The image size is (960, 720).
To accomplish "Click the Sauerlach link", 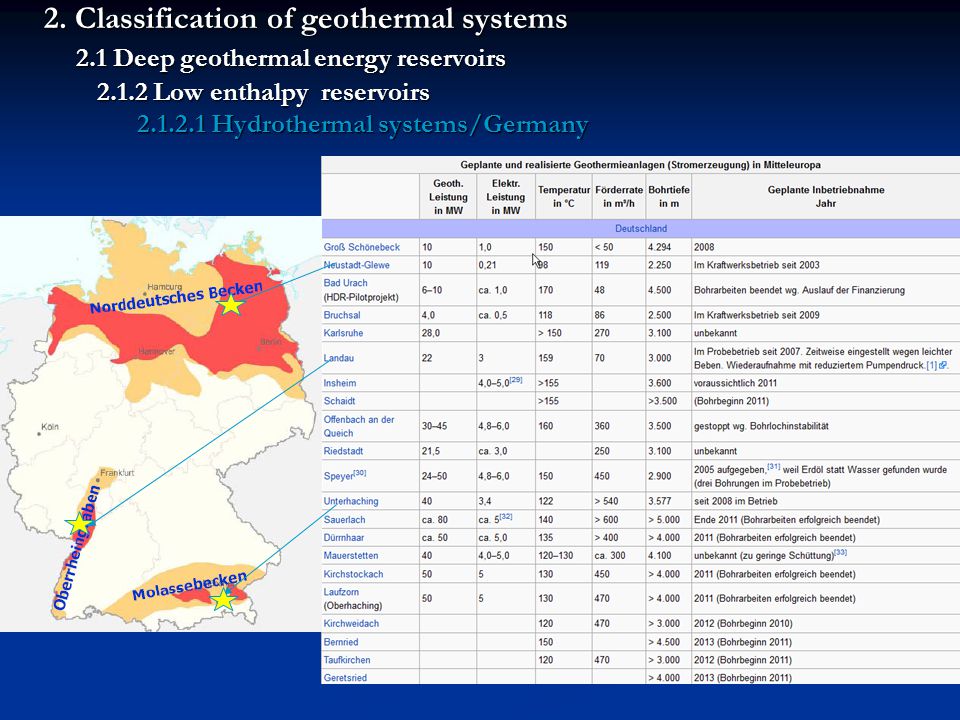I will click(344, 520).
